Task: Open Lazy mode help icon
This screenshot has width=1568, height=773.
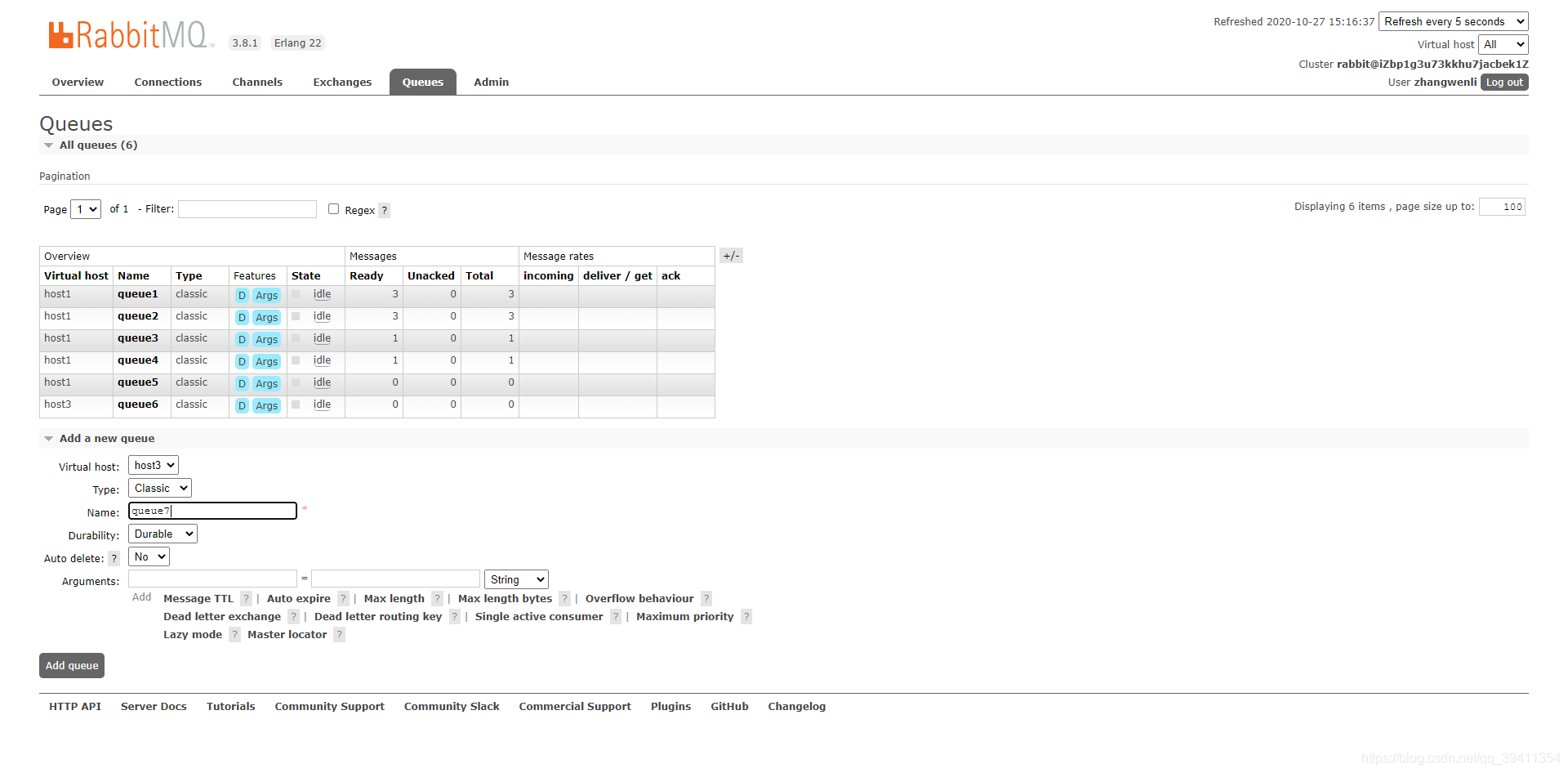Action: pyautogui.click(x=234, y=635)
